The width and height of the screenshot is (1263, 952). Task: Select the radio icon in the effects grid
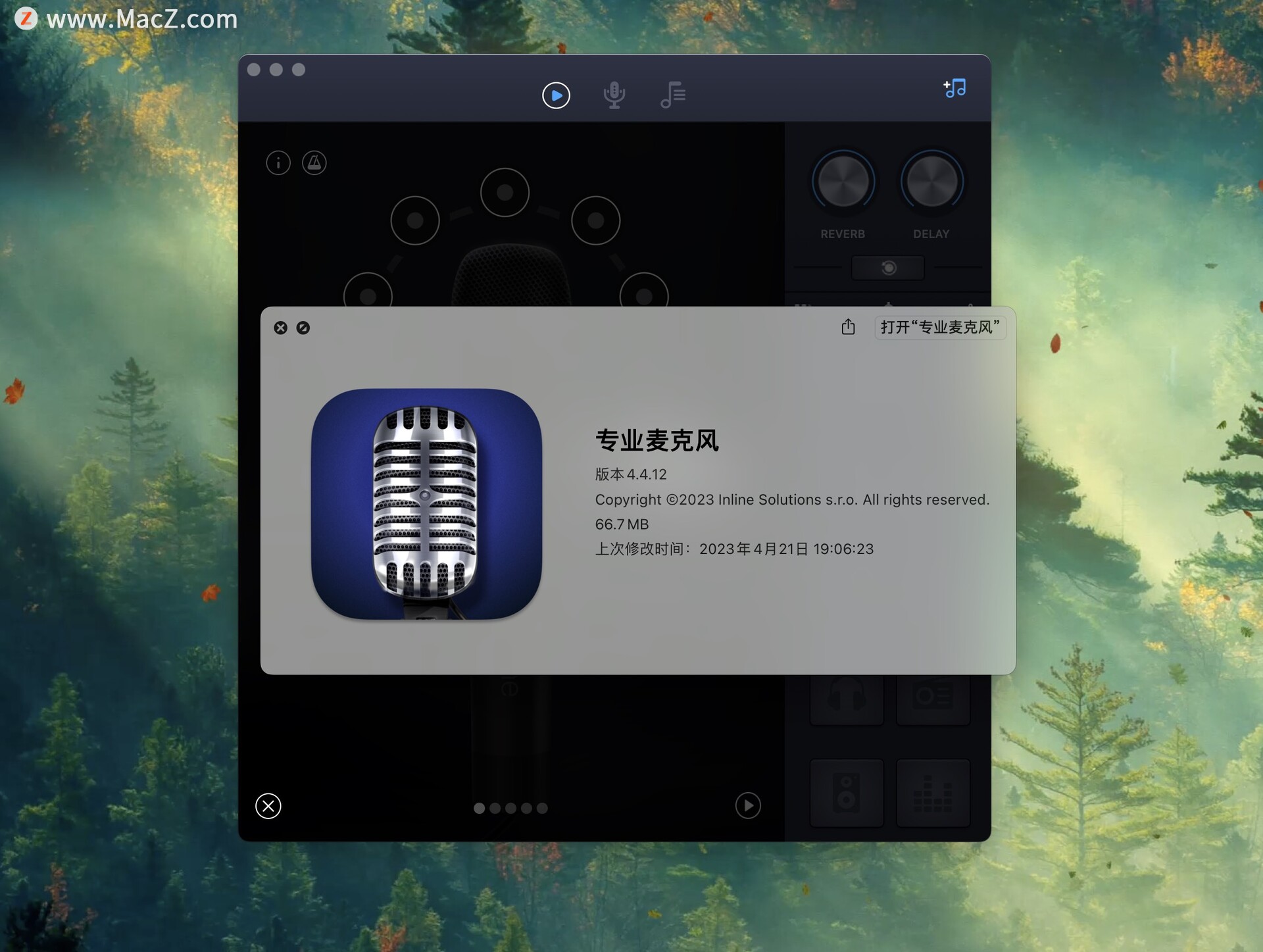point(933,695)
